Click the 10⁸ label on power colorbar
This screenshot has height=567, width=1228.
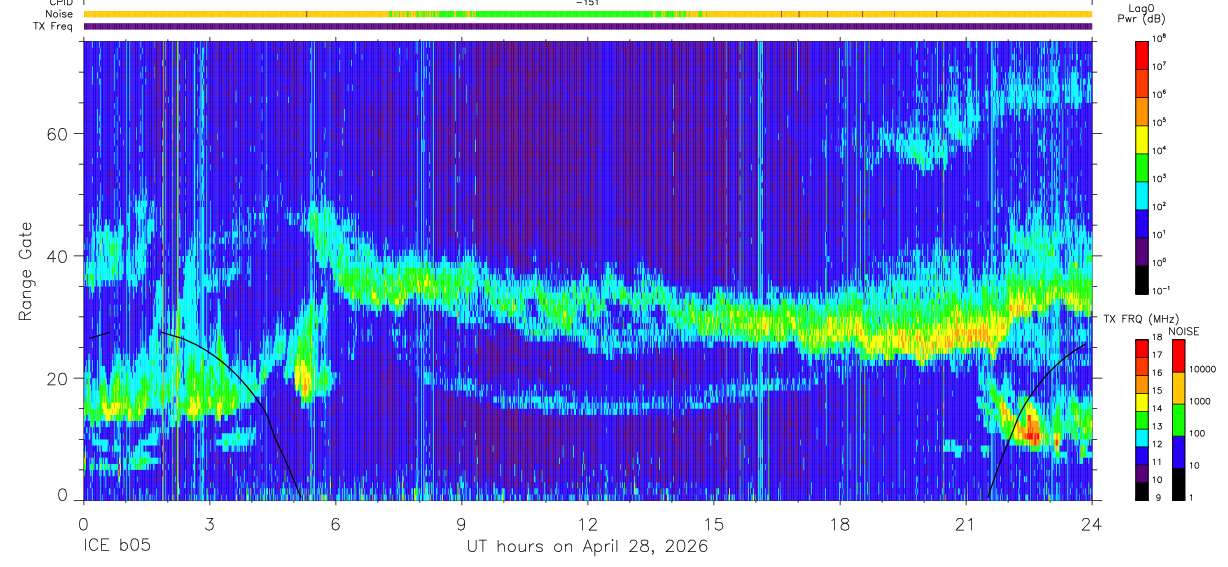coord(1161,38)
